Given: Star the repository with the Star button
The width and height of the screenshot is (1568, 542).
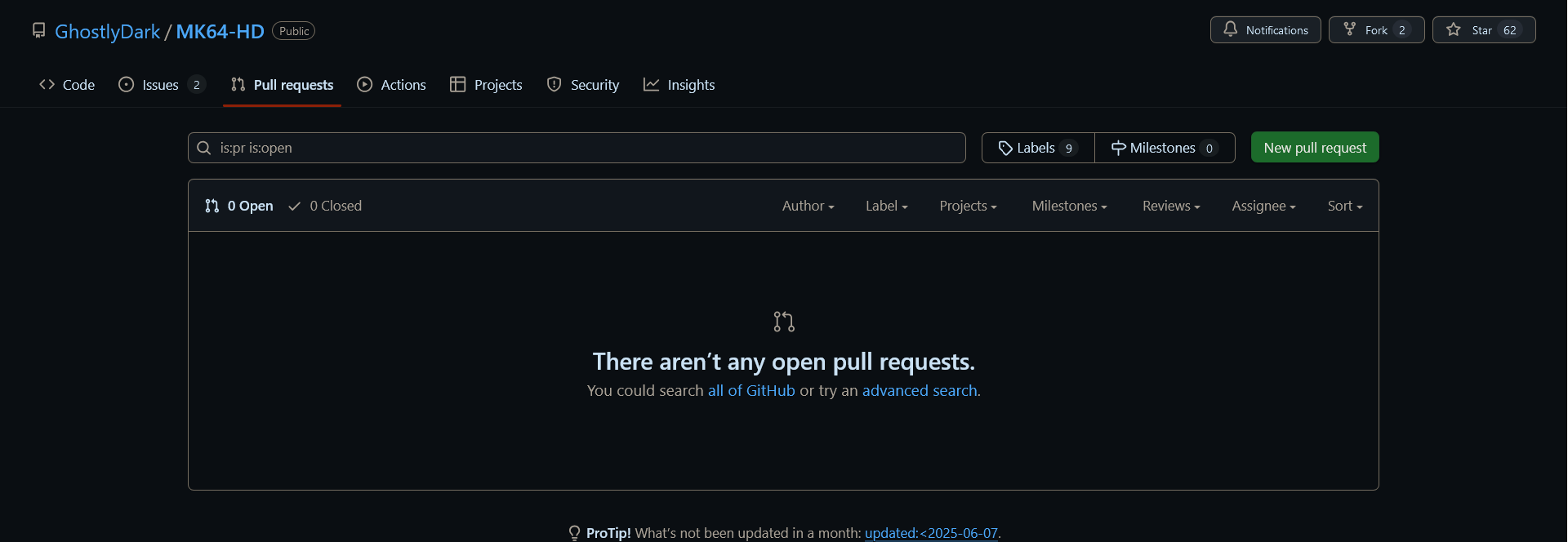Looking at the screenshot, I should (1483, 29).
